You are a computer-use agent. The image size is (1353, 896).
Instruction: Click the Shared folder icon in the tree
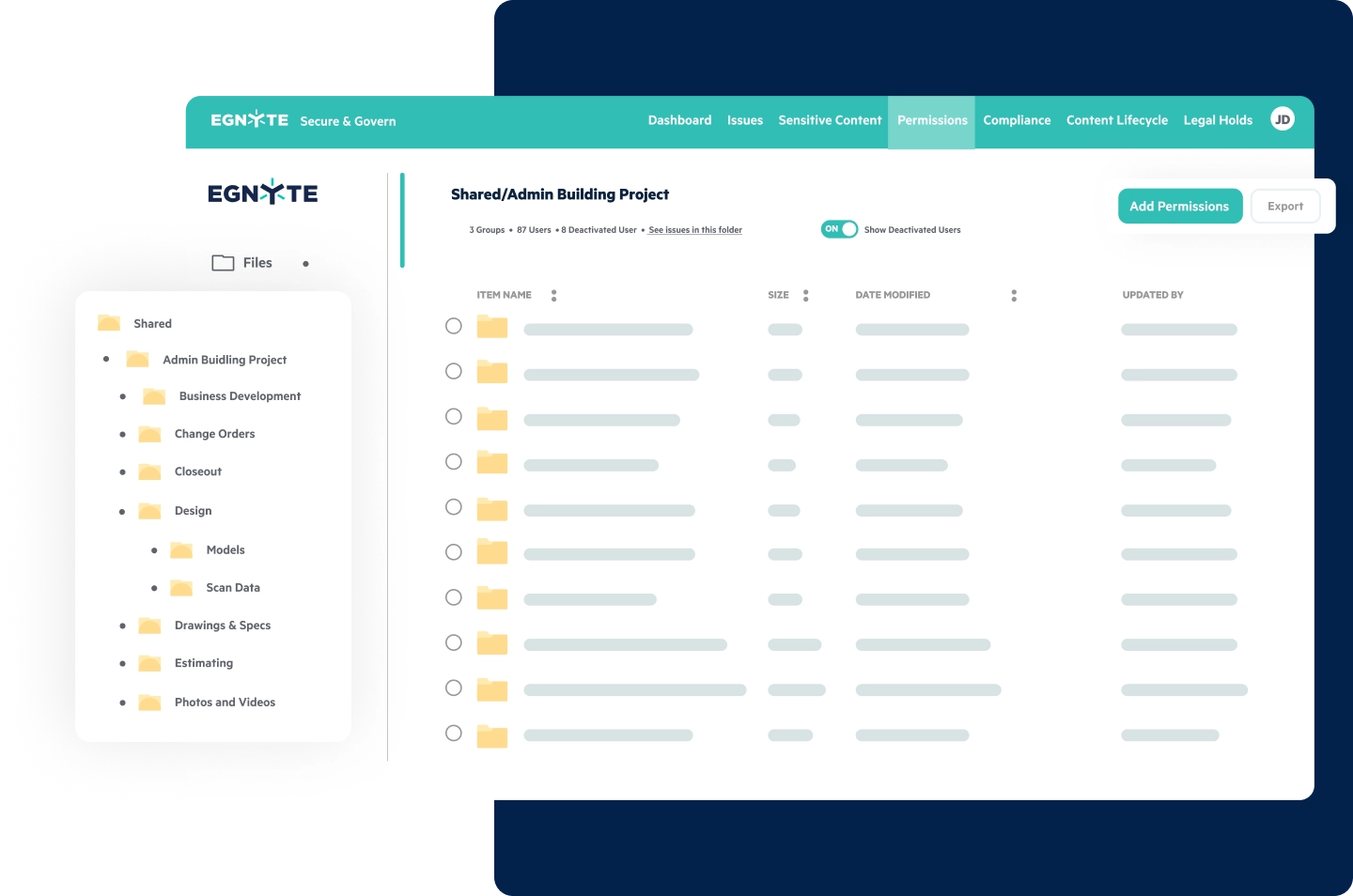click(x=107, y=323)
